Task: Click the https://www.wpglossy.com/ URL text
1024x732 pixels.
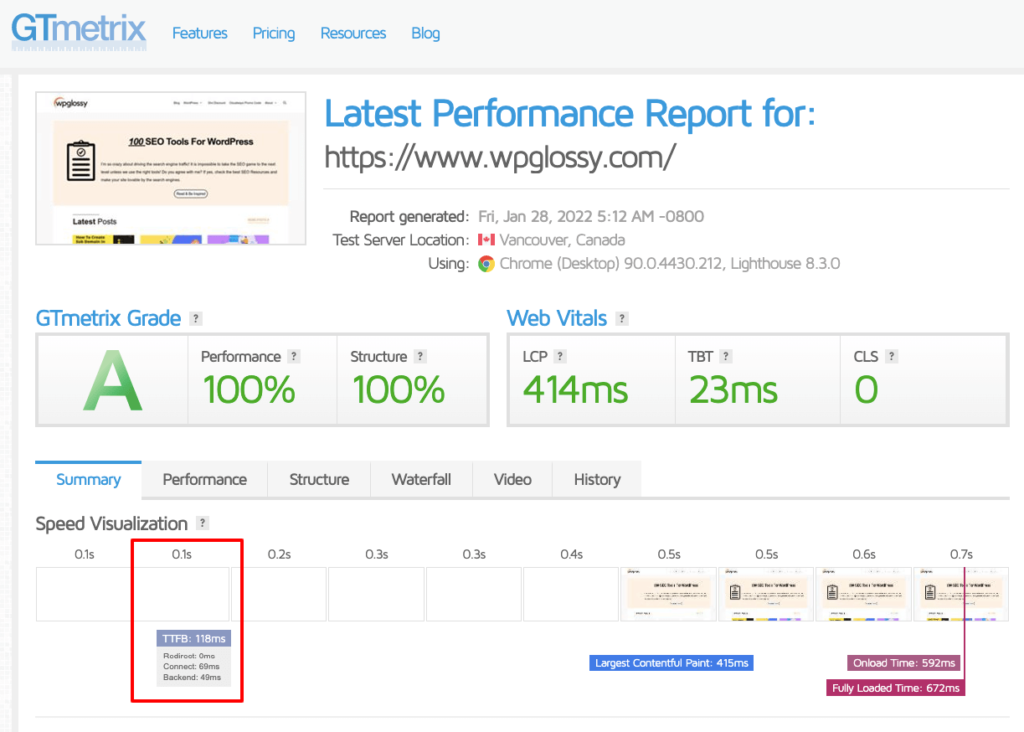Action: (x=500, y=157)
